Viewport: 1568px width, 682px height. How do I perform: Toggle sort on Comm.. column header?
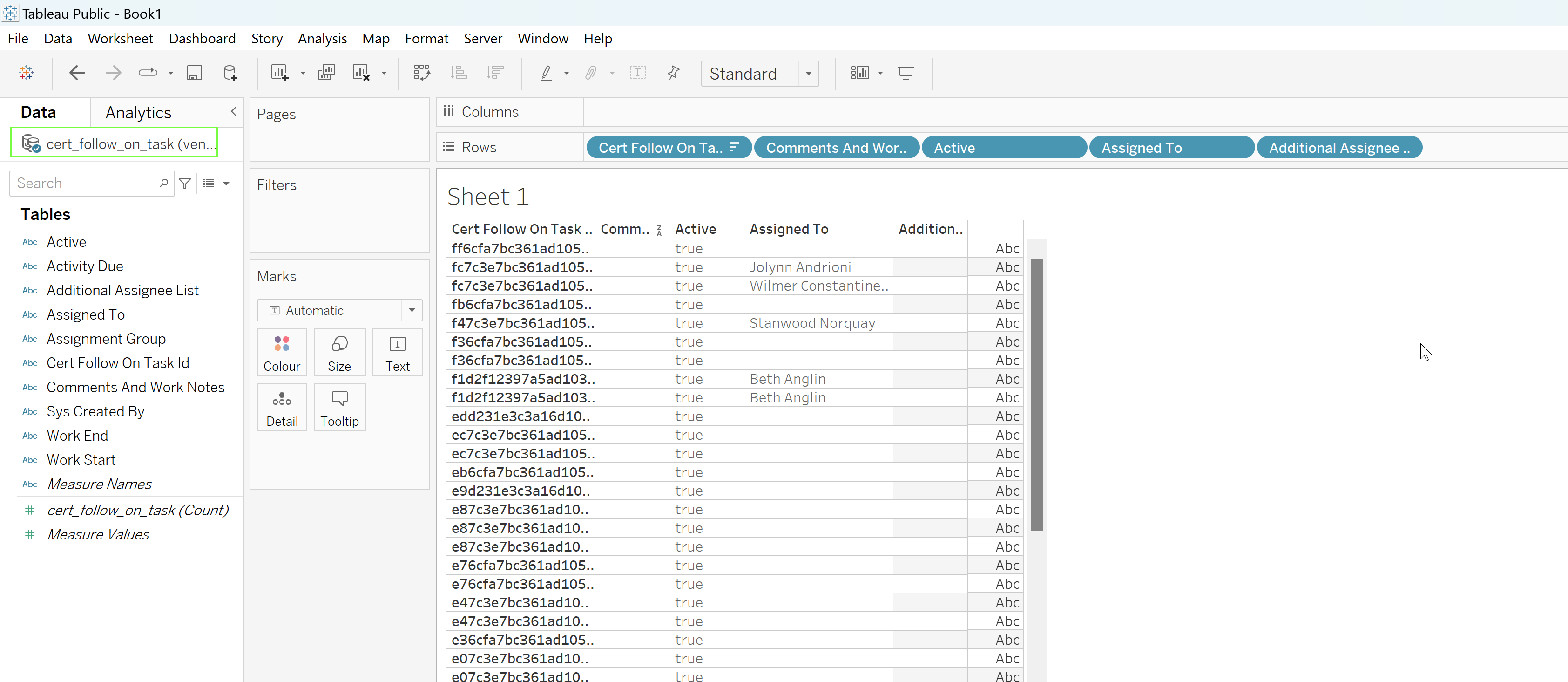click(x=659, y=230)
